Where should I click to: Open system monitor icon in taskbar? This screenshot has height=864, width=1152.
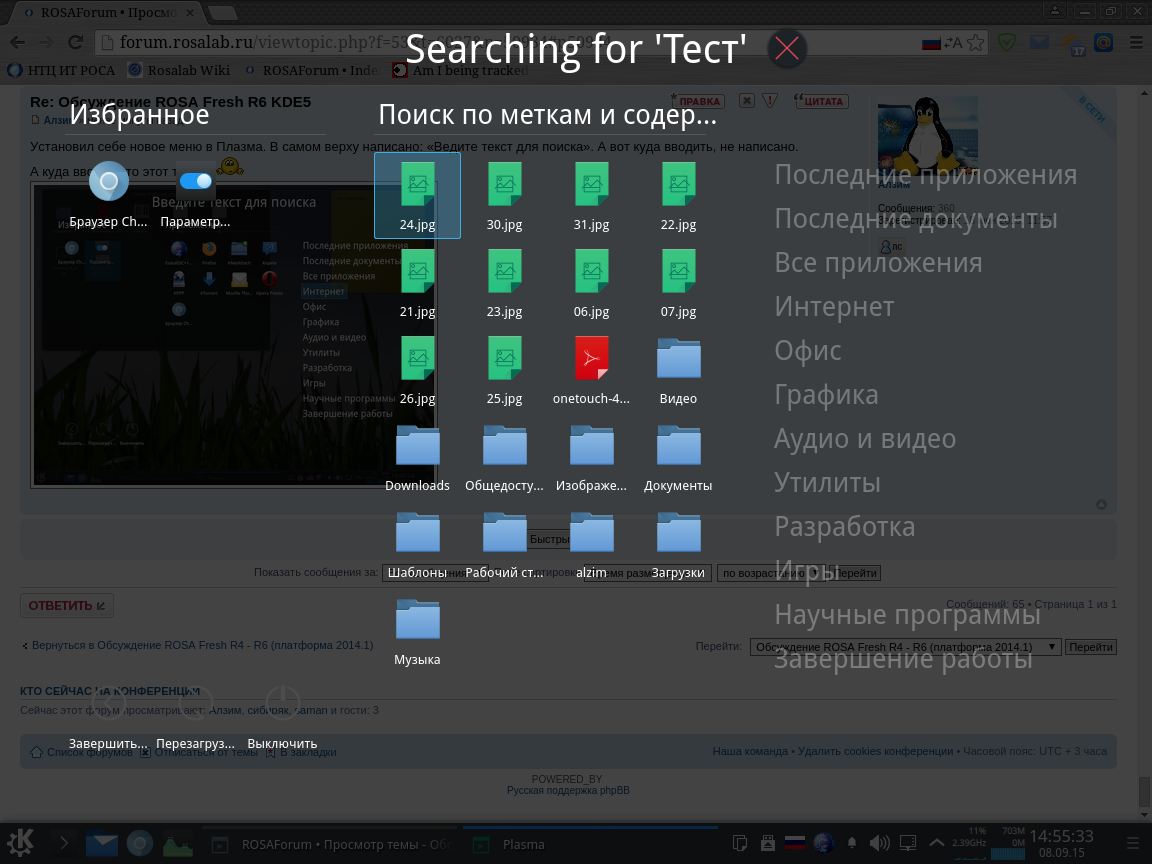(x=178, y=845)
